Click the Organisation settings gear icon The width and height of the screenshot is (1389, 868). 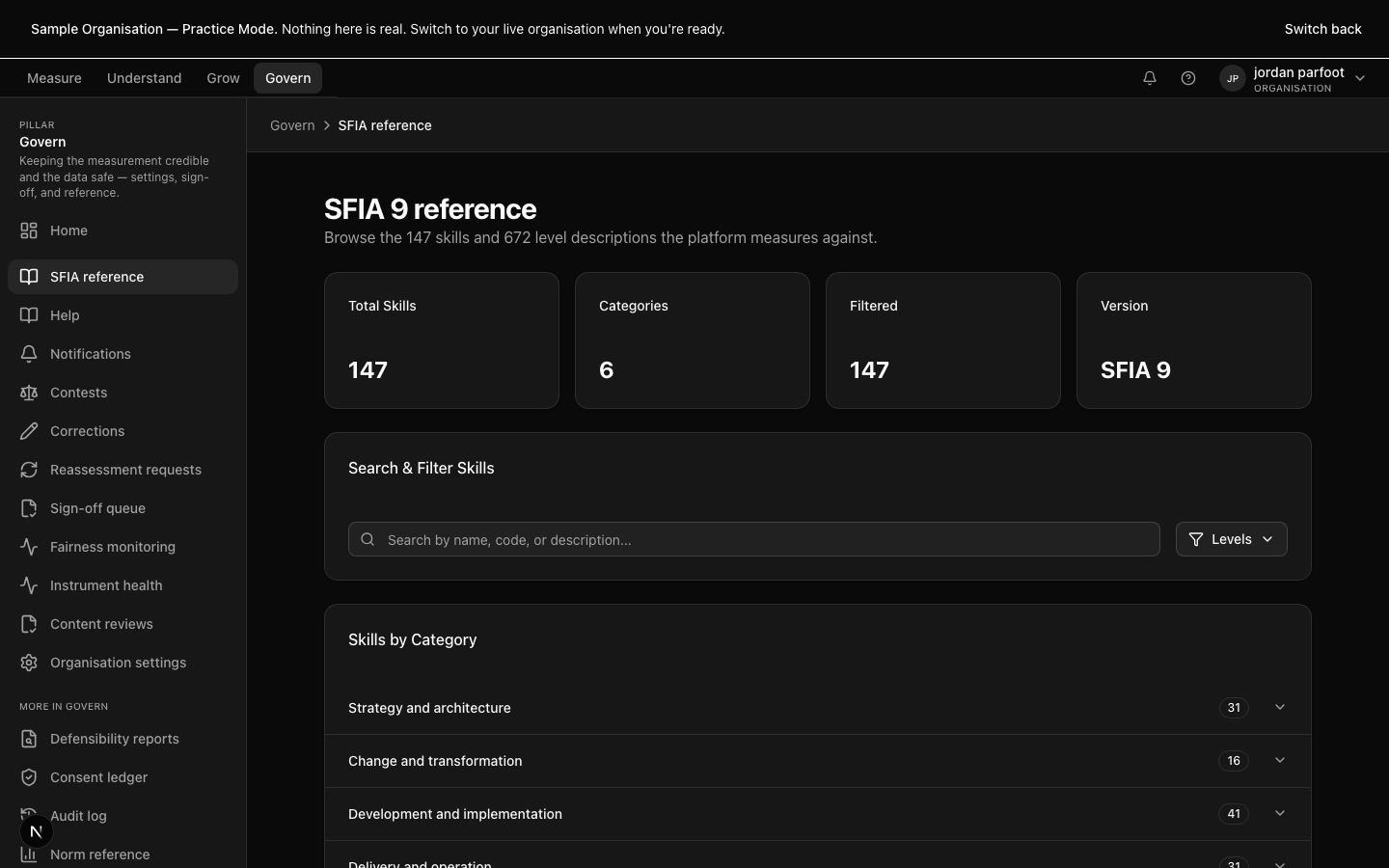coord(29,663)
